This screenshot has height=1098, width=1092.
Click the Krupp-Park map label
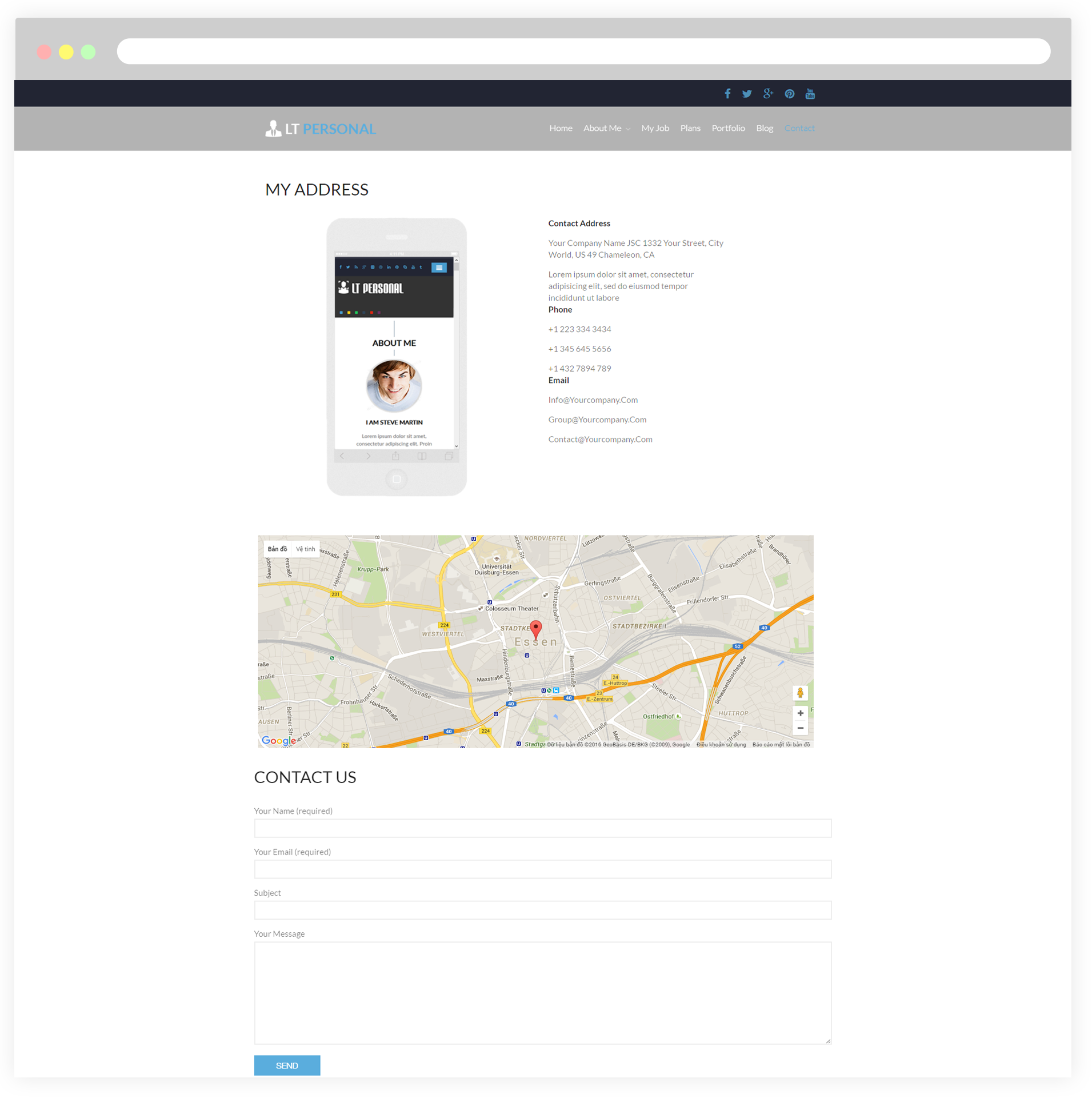(x=373, y=569)
